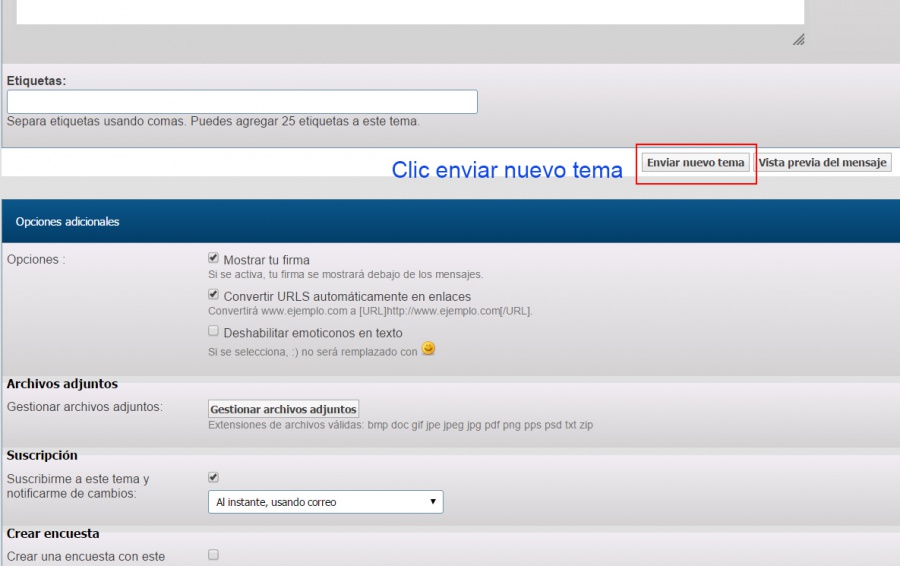Click the Extensiones de archivos válidas text
The image size is (900, 566).
point(401,425)
